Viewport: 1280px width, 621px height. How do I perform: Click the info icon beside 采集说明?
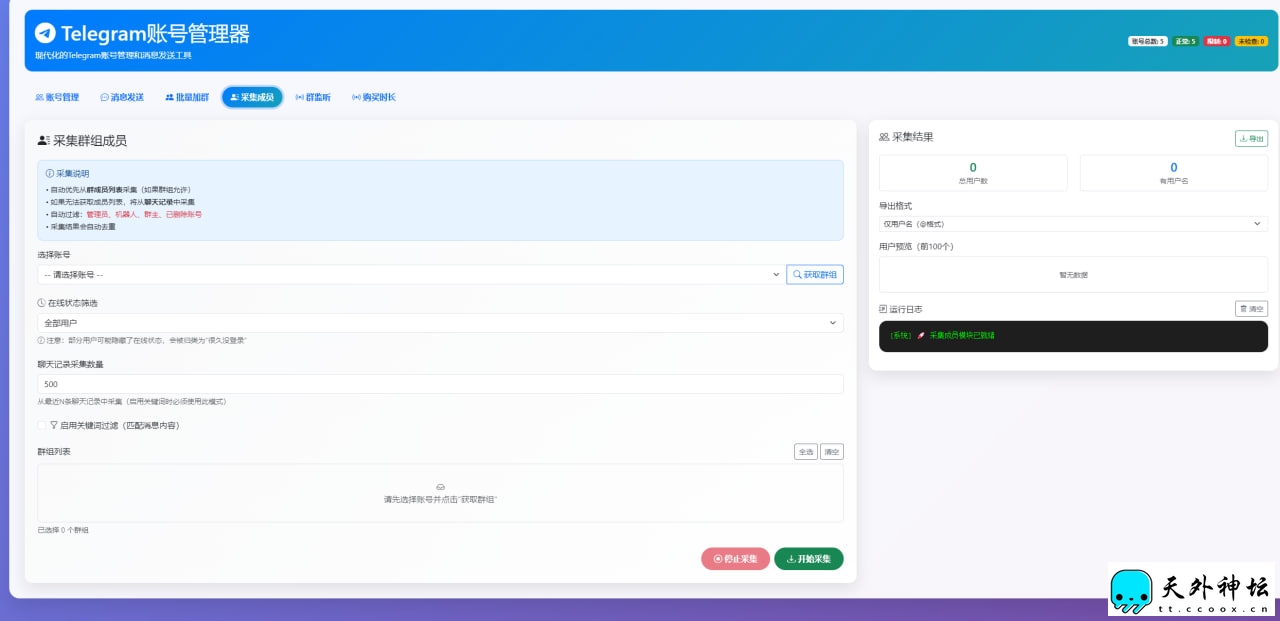(x=50, y=173)
